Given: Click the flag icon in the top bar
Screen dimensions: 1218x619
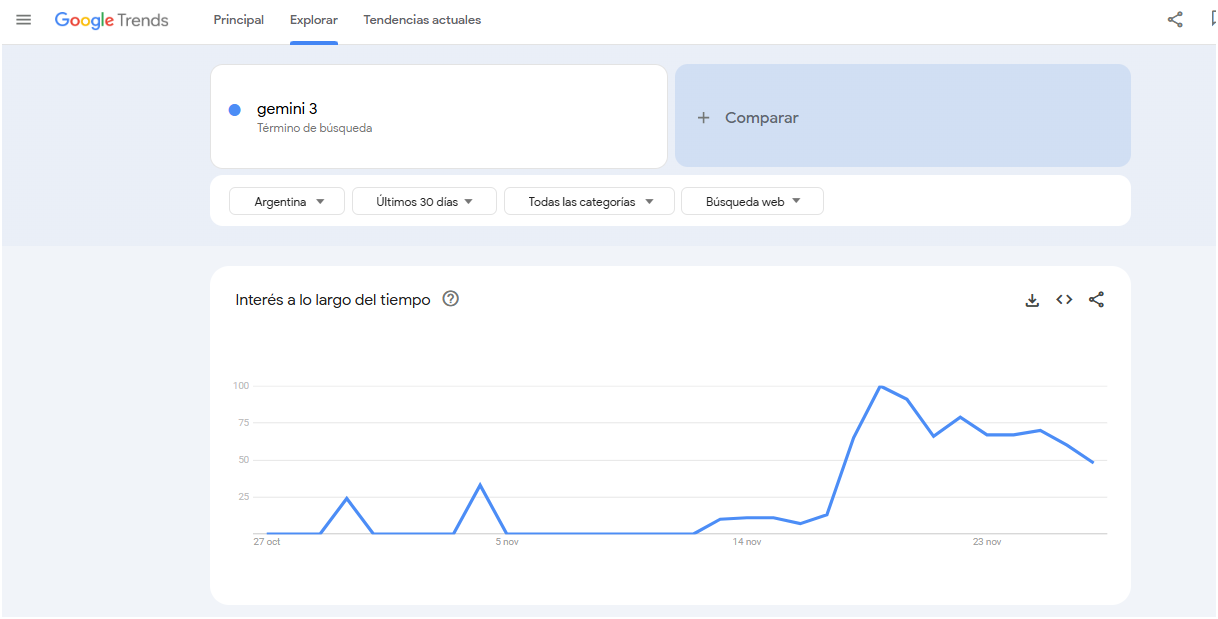Looking at the screenshot, I should click(1211, 19).
